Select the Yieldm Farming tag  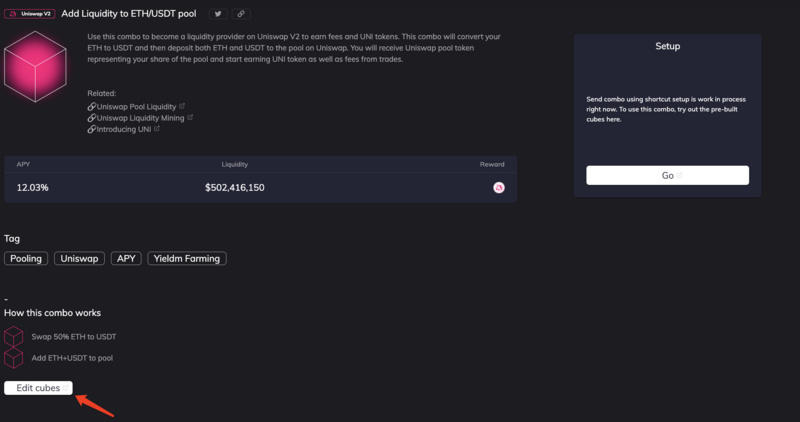(187, 258)
